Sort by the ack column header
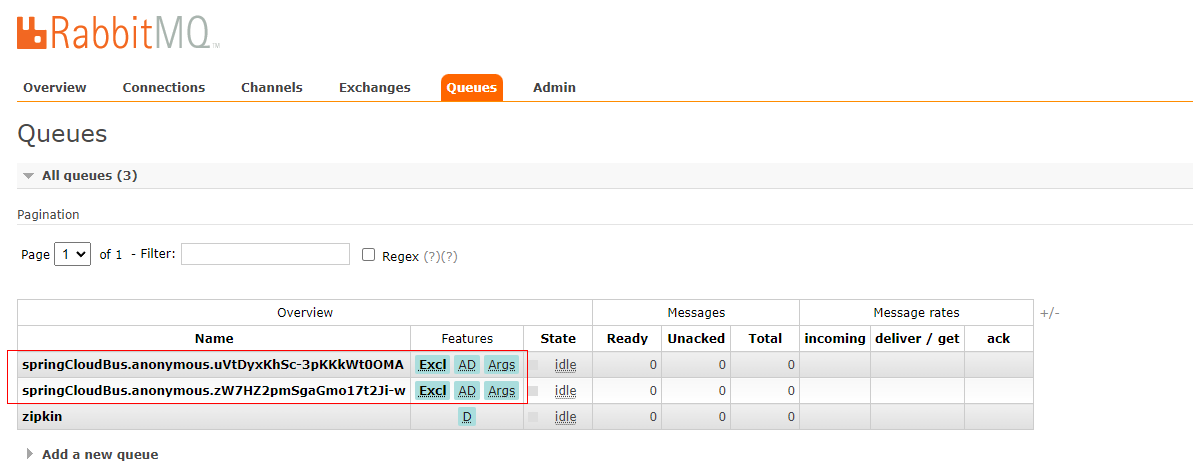The image size is (1193, 462). point(998,339)
